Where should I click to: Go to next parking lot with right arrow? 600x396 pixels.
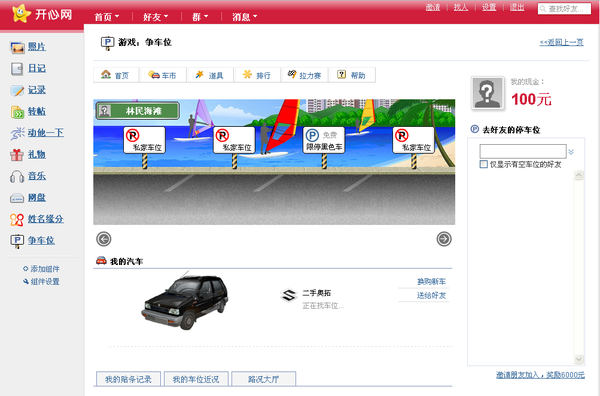444,239
